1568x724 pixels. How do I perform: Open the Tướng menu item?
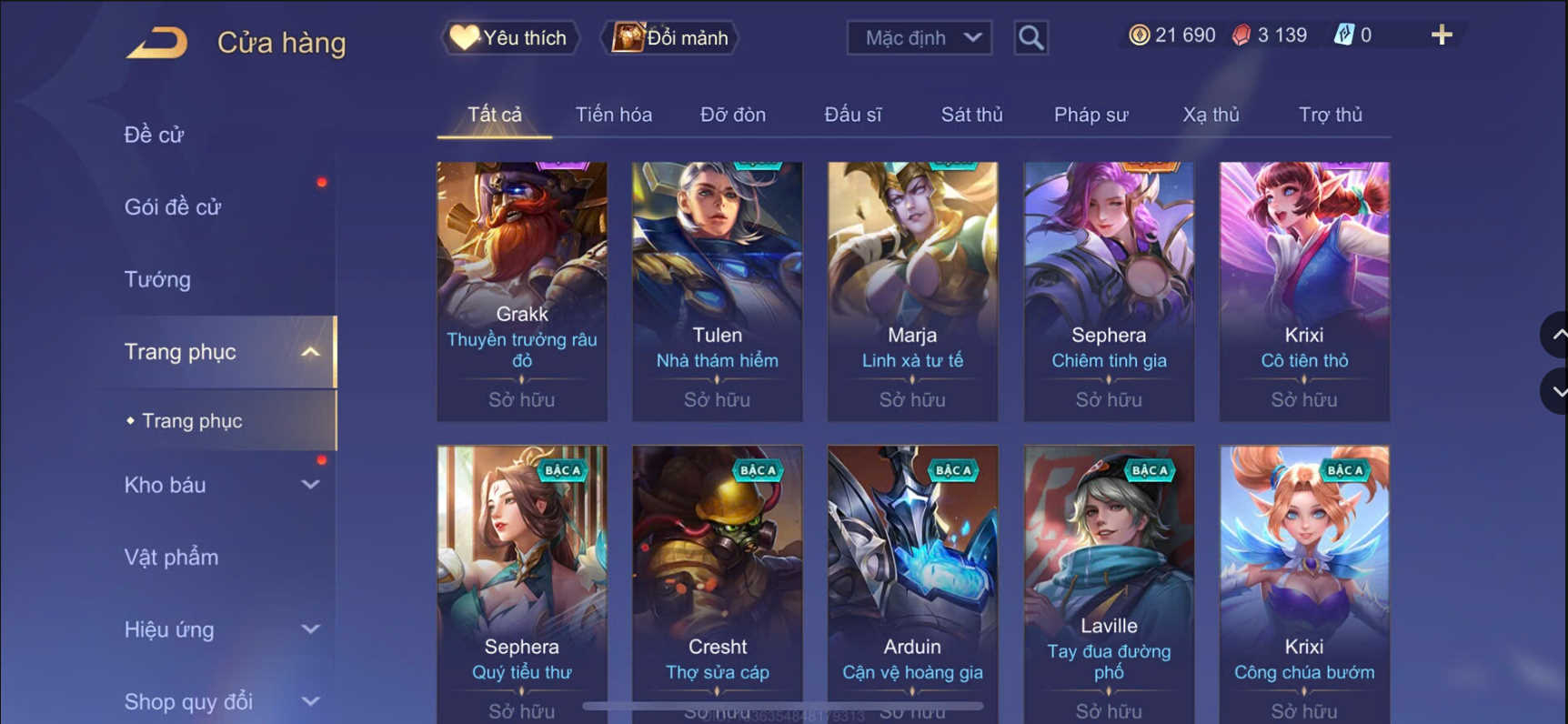tap(157, 279)
